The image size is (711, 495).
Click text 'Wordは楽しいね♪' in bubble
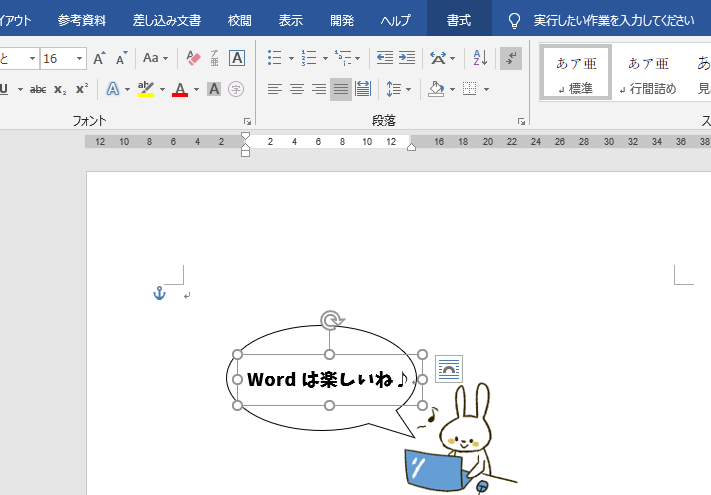[x=328, y=379]
